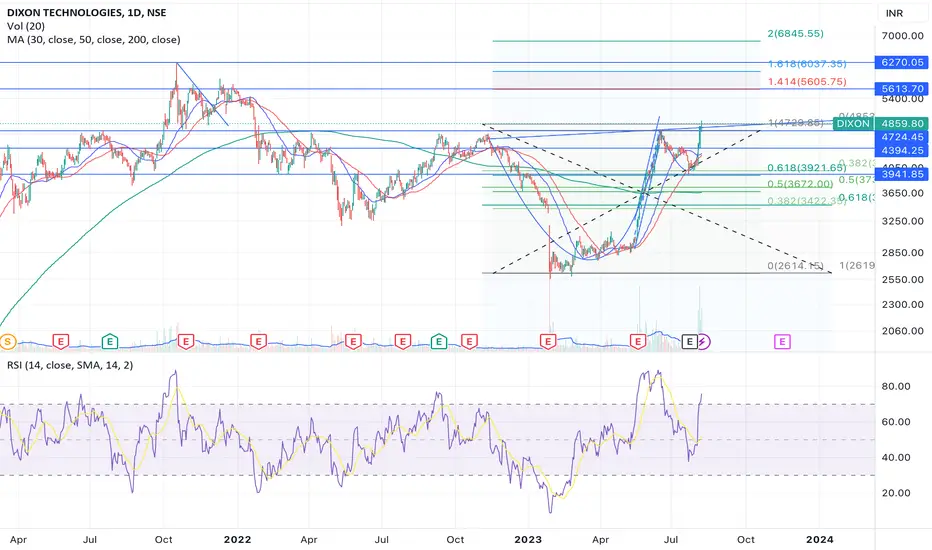Click the red E marker near late October 2022

coord(469,341)
